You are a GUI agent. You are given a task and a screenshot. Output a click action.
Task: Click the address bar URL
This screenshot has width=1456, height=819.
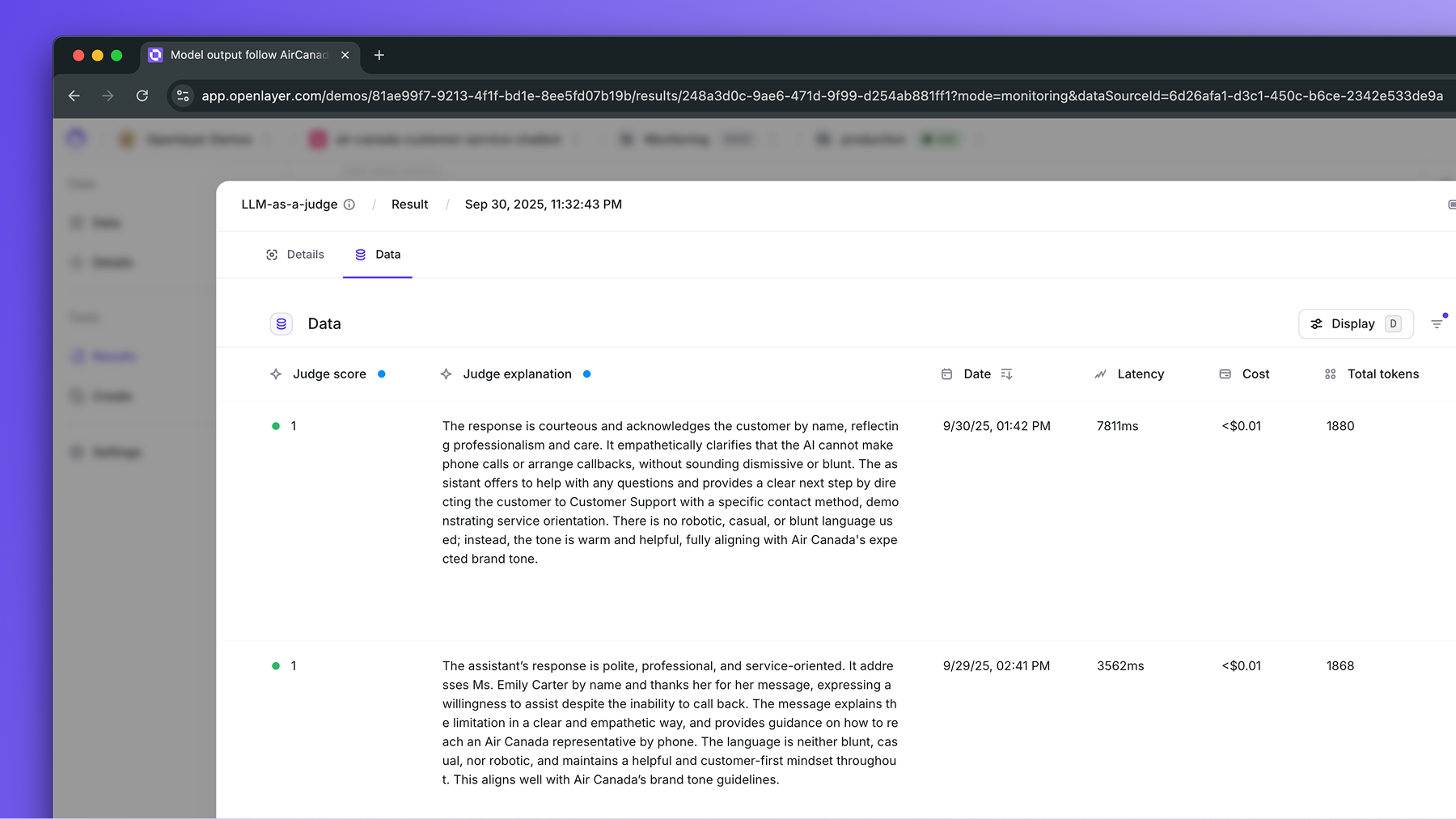click(x=822, y=95)
